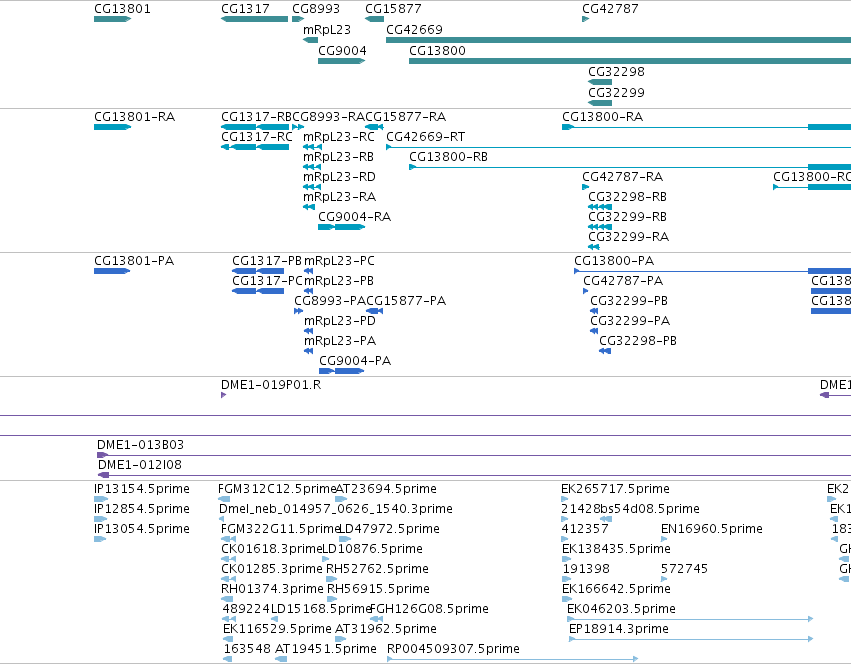The image size is (851, 664).
Task: Click transcript CG32299-RB
Action: [x=627, y=217]
